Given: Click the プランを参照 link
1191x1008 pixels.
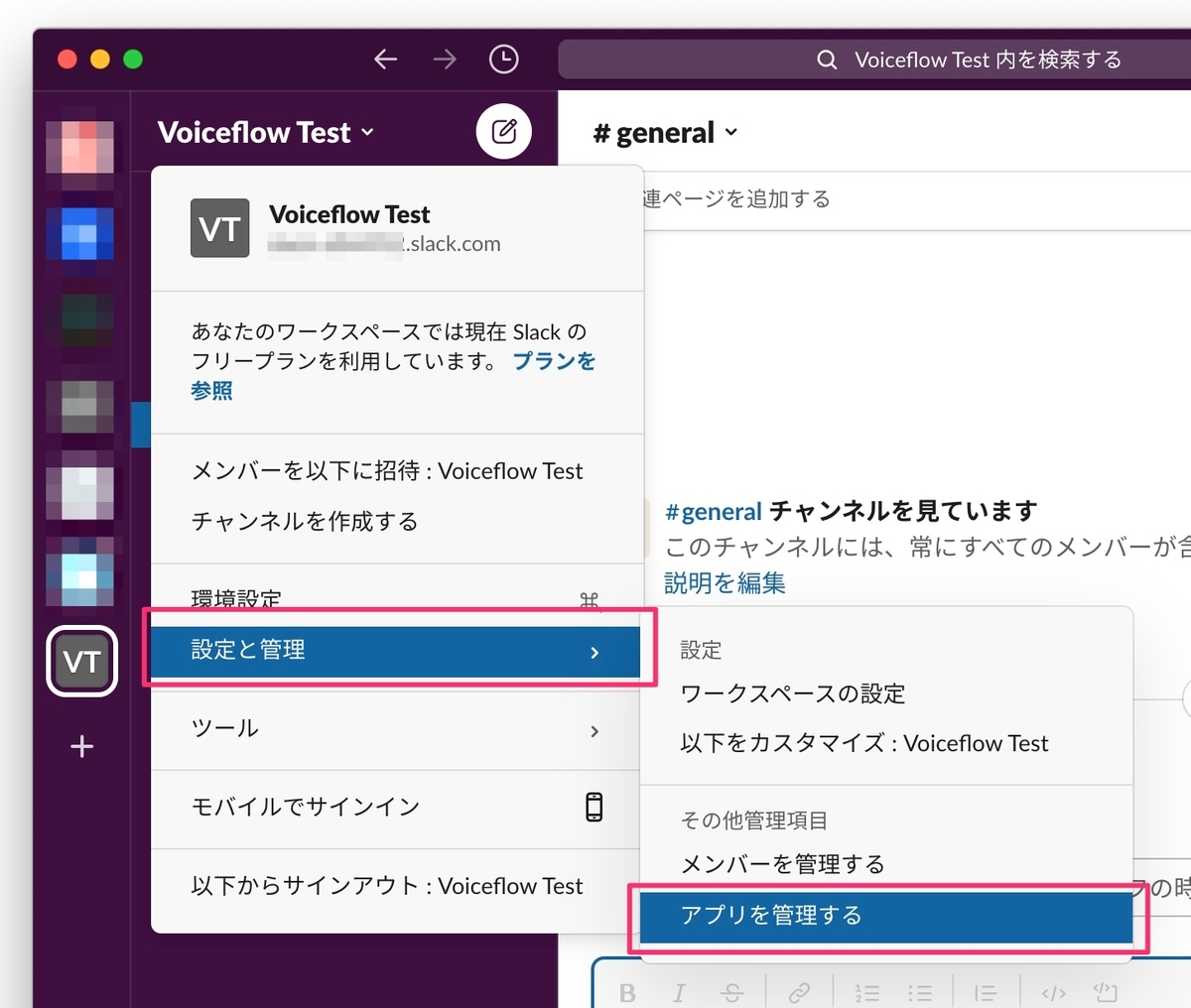Looking at the screenshot, I should click(554, 360).
